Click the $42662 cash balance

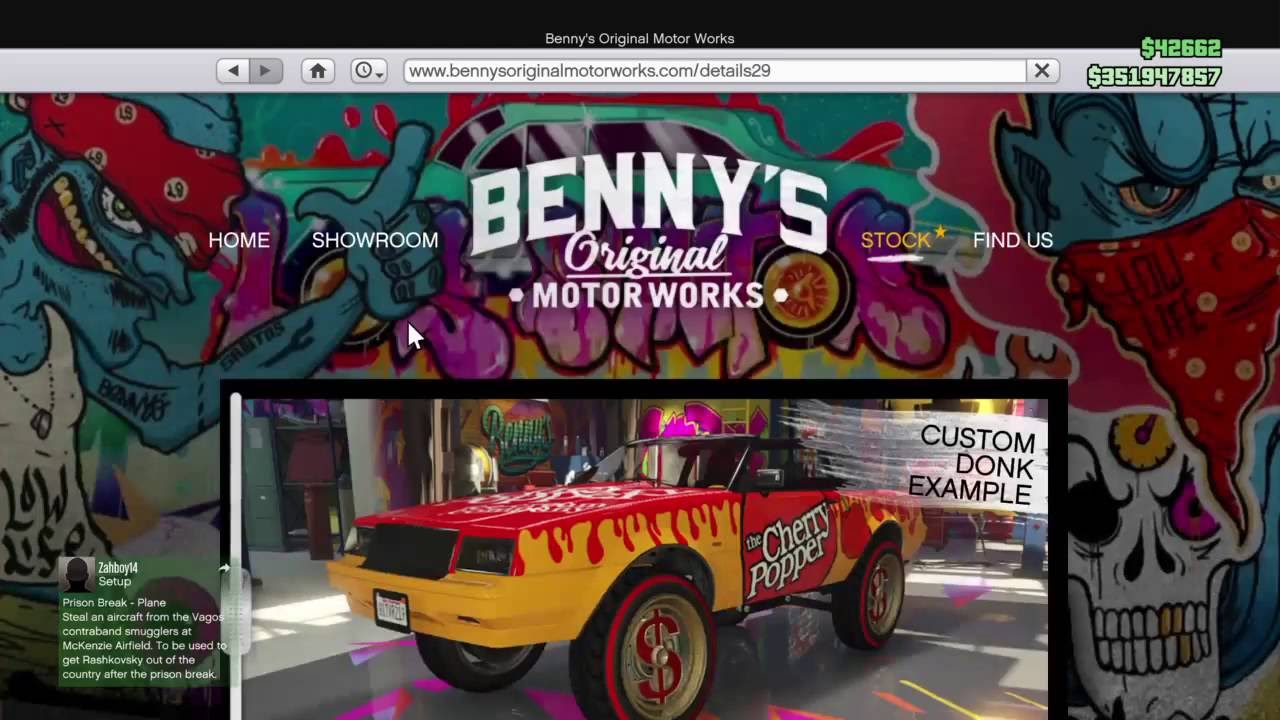pos(1180,48)
